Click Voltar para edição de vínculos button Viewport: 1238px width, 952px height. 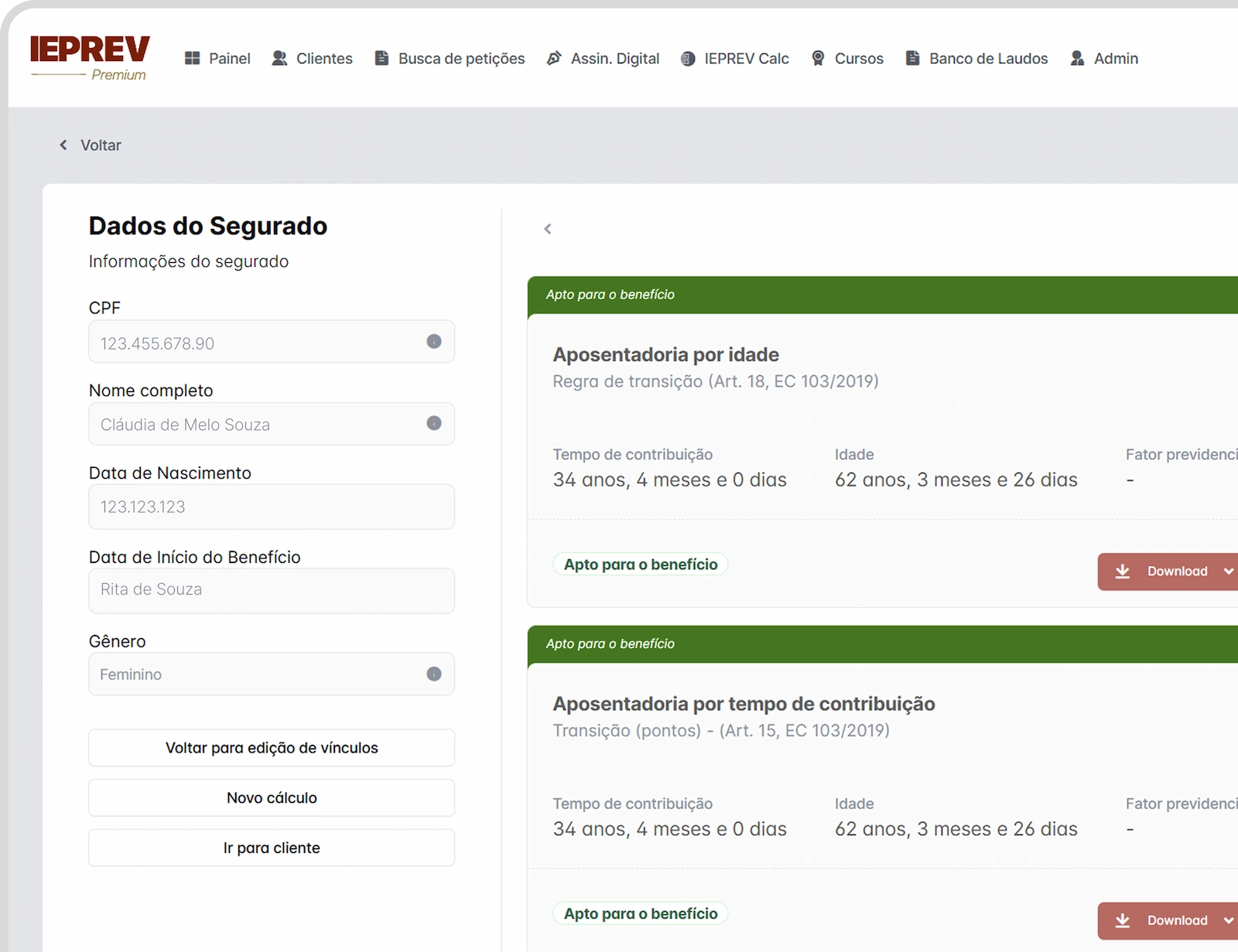tap(272, 748)
